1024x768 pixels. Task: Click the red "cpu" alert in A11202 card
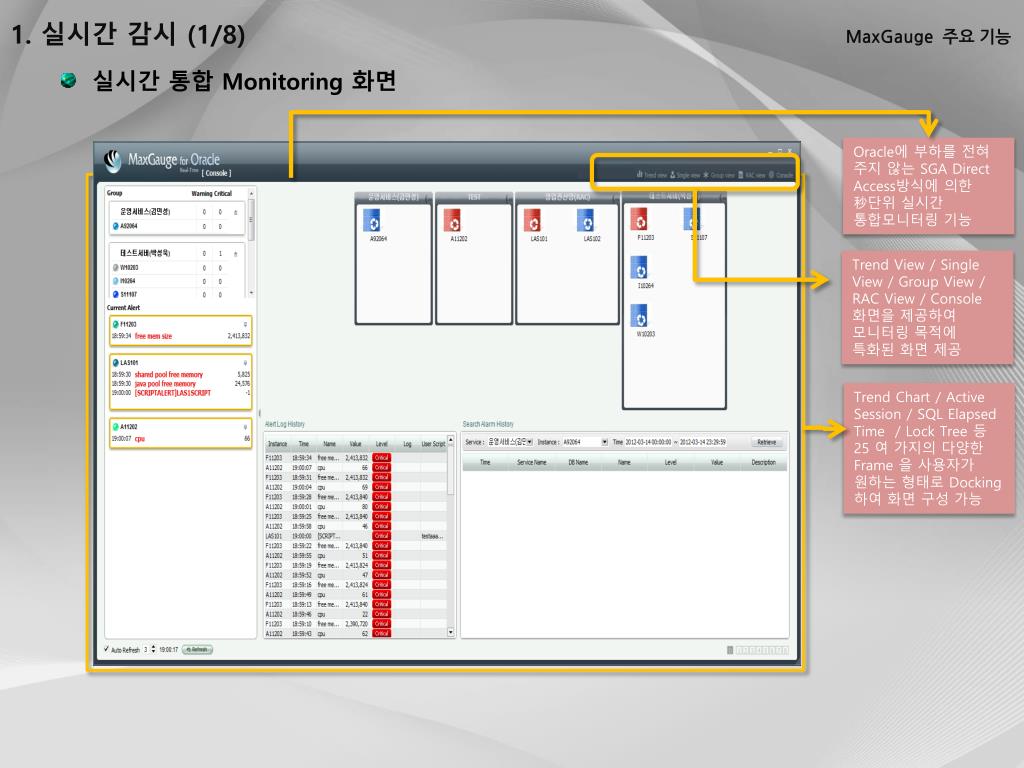point(140,439)
